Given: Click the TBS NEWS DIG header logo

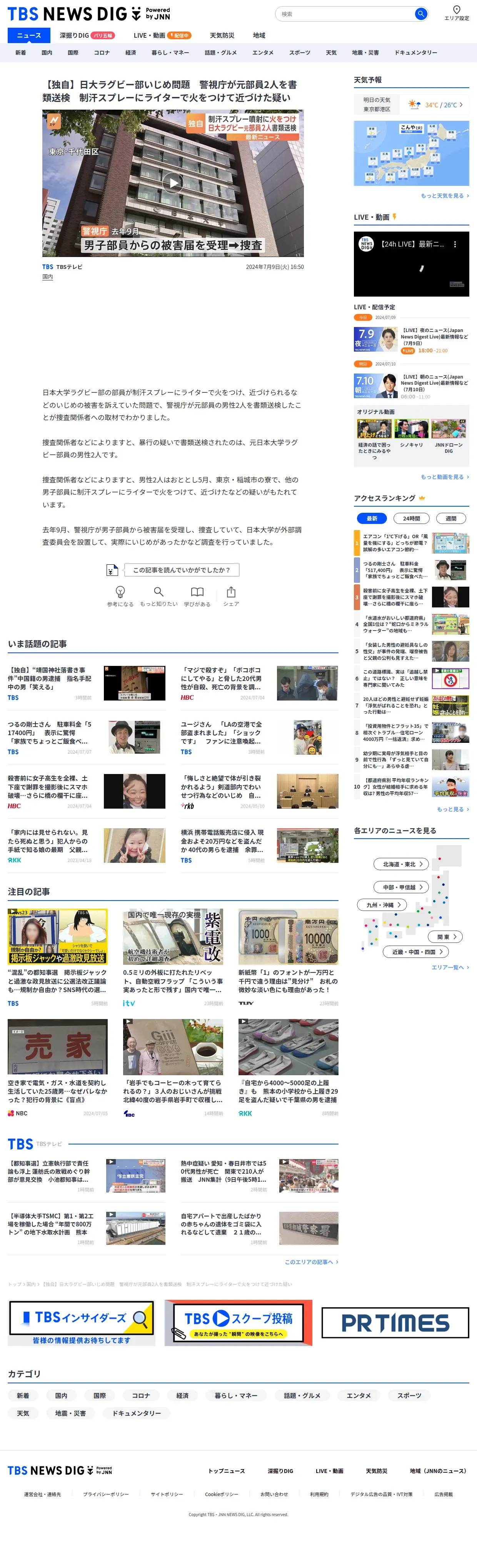Looking at the screenshot, I should coord(89,13).
